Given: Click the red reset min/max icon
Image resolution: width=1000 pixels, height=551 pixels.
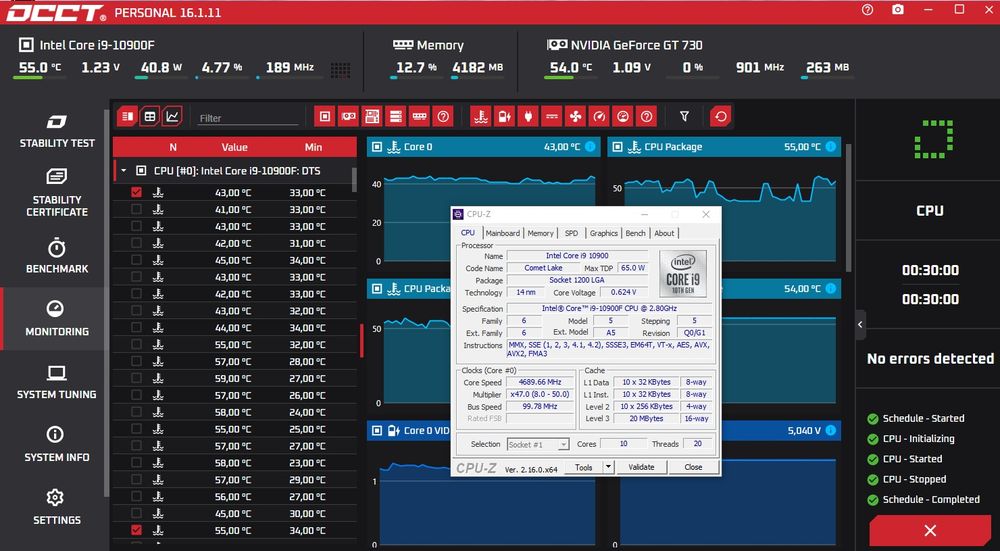Looking at the screenshot, I should click(x=721, y=117).
